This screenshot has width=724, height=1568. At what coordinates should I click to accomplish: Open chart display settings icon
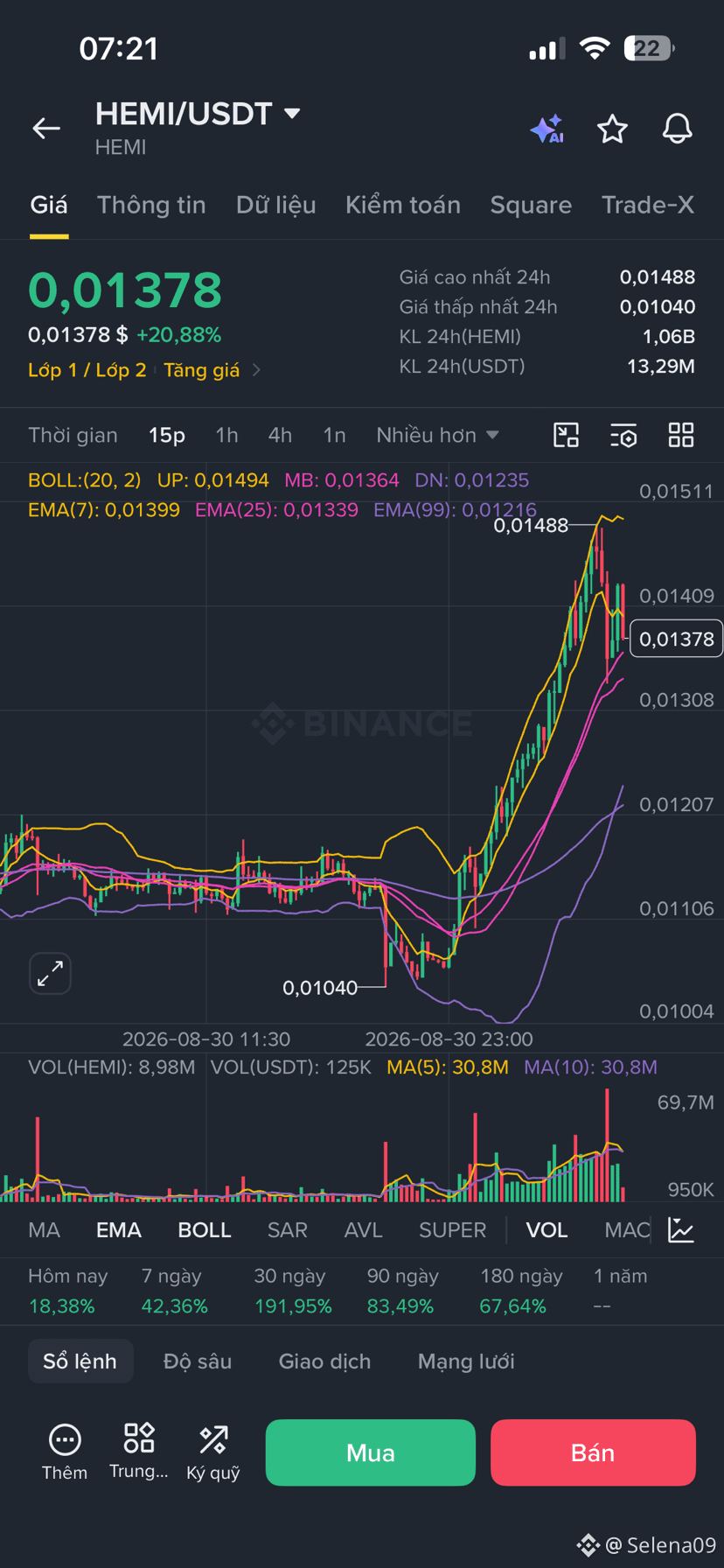point(623,435)
